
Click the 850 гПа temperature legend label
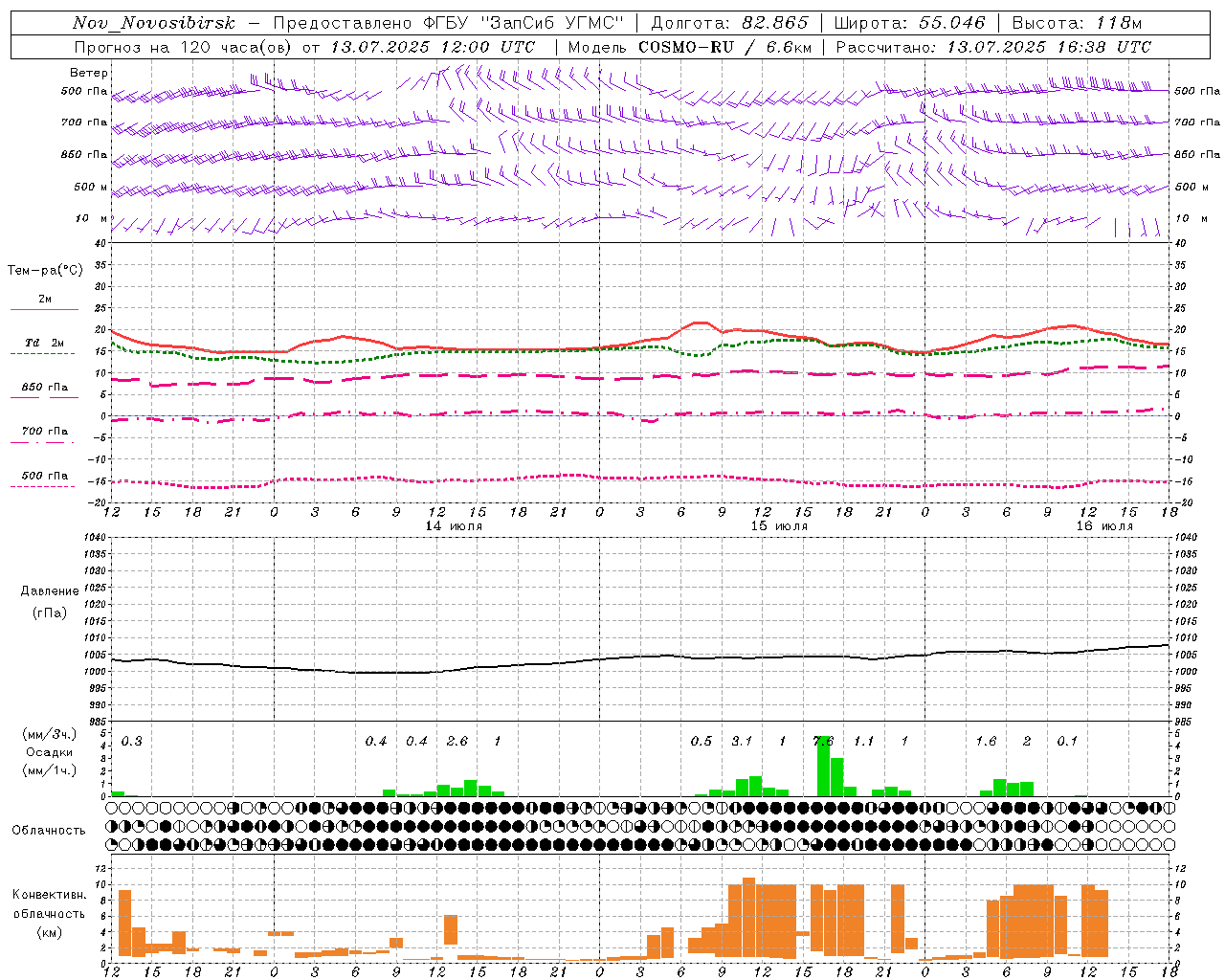[x=45, y=387]
